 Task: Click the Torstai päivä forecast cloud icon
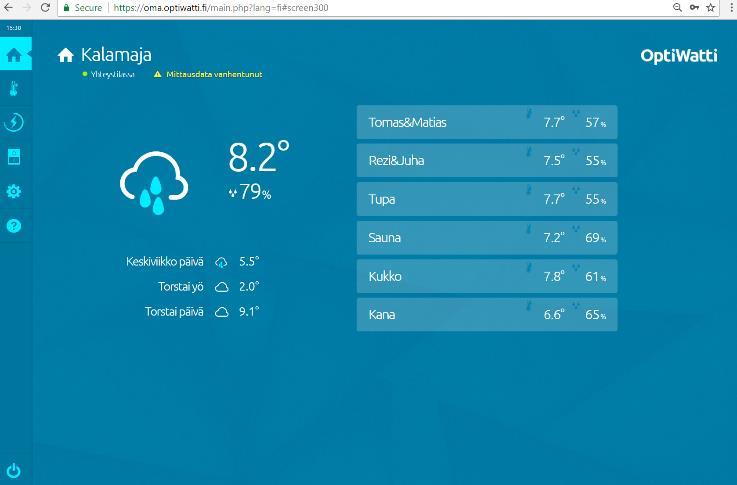221,312
